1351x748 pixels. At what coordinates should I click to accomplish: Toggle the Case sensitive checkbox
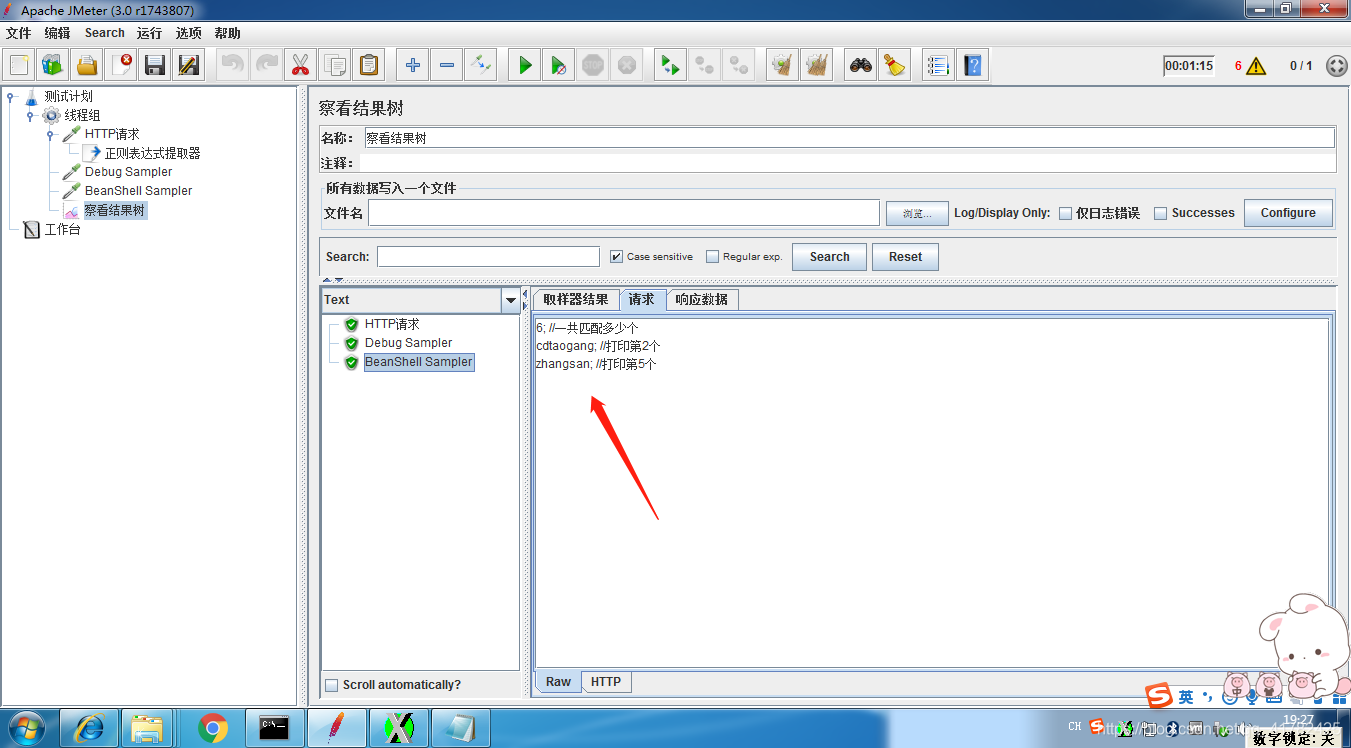coord(617,257)
